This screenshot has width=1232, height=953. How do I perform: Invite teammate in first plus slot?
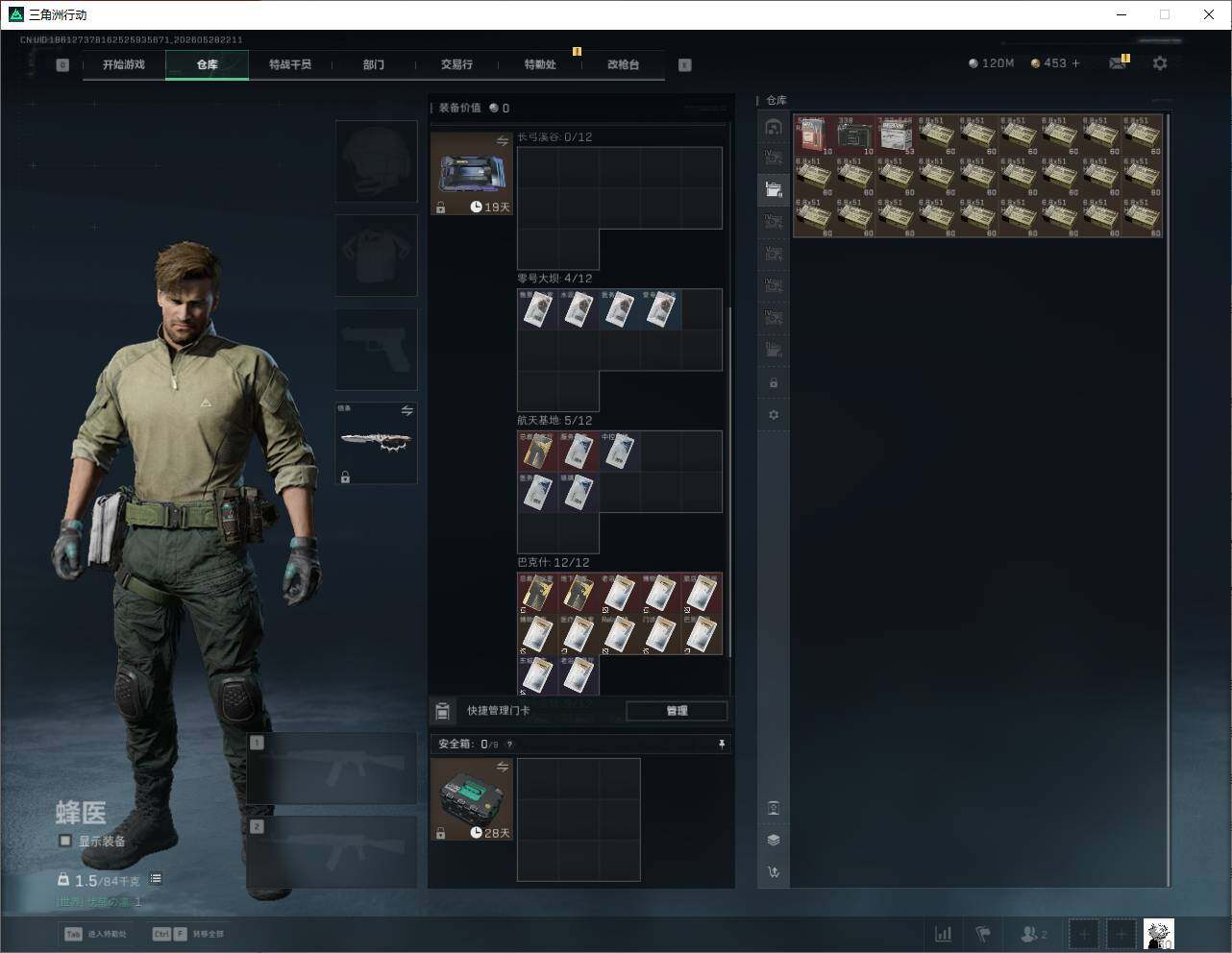point(1084,934)
